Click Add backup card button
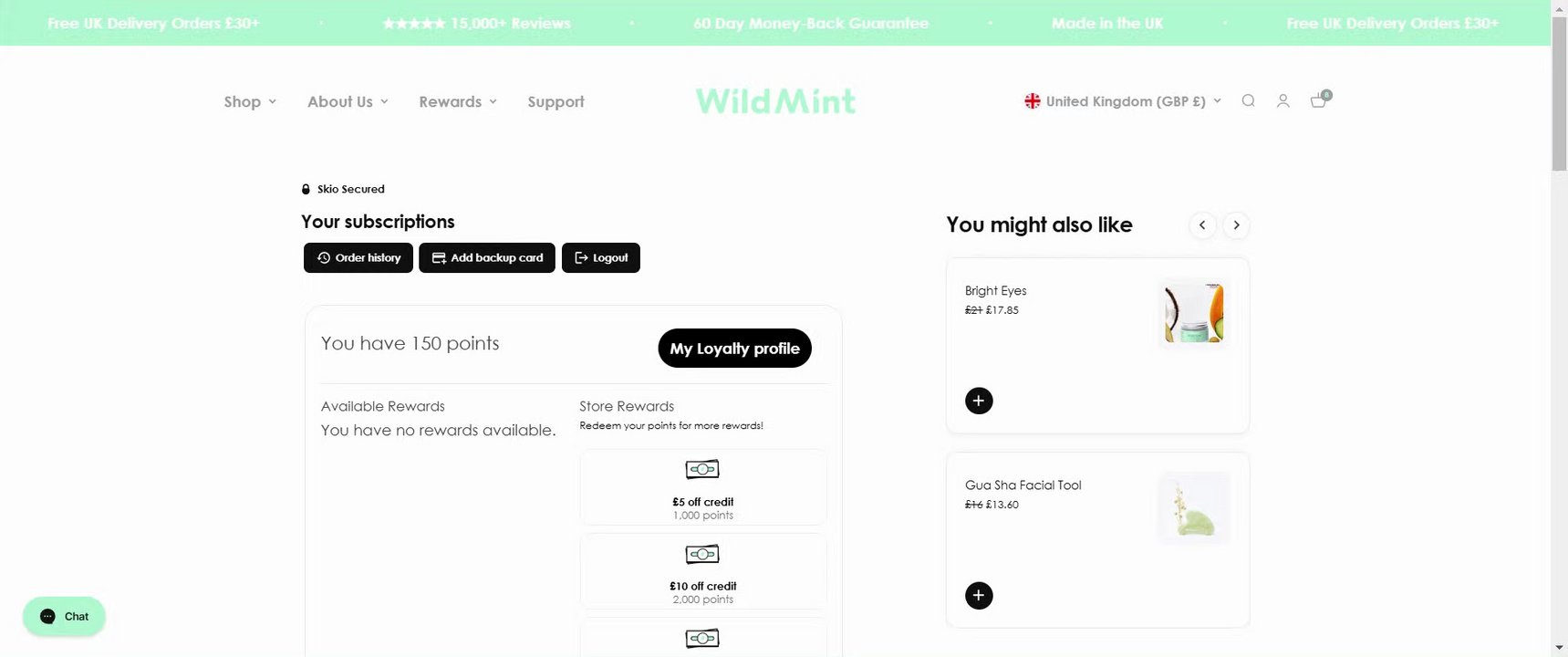Screen dimensions: 1568x657 (x=487, y=258)
